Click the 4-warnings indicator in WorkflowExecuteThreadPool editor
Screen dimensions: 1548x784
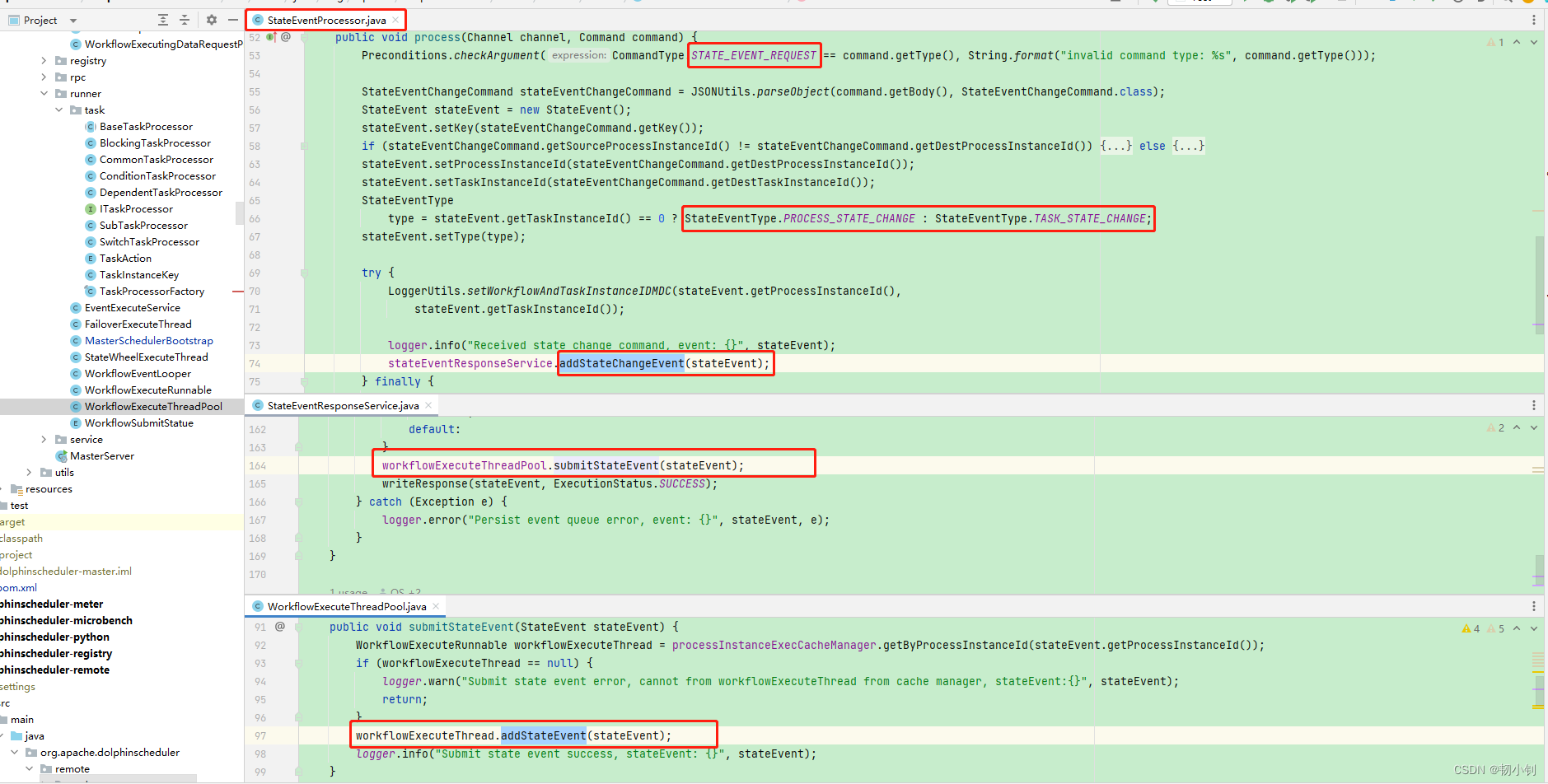point(1471,628)
